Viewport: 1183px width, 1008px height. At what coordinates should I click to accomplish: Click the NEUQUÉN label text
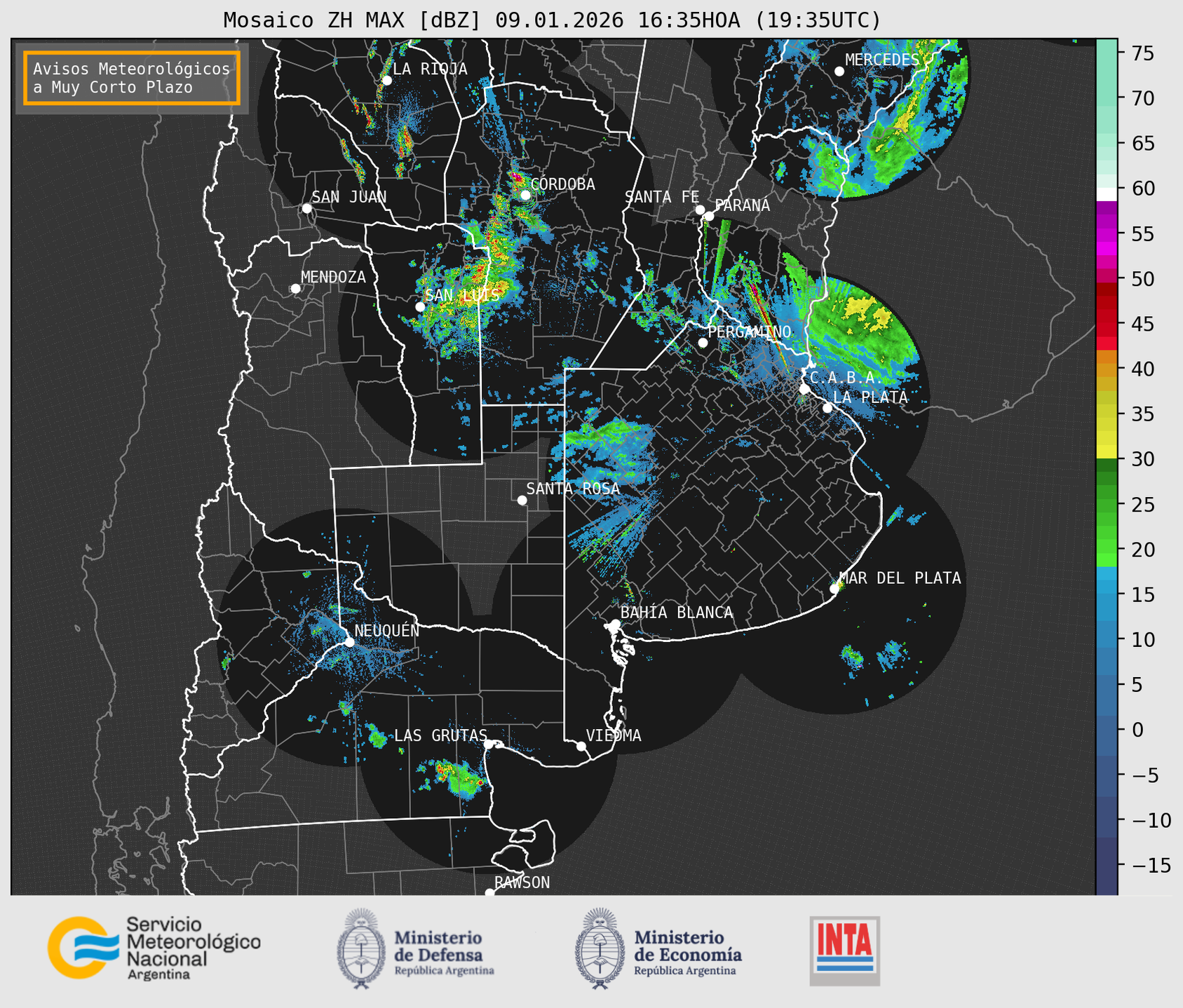pos(387,631)
